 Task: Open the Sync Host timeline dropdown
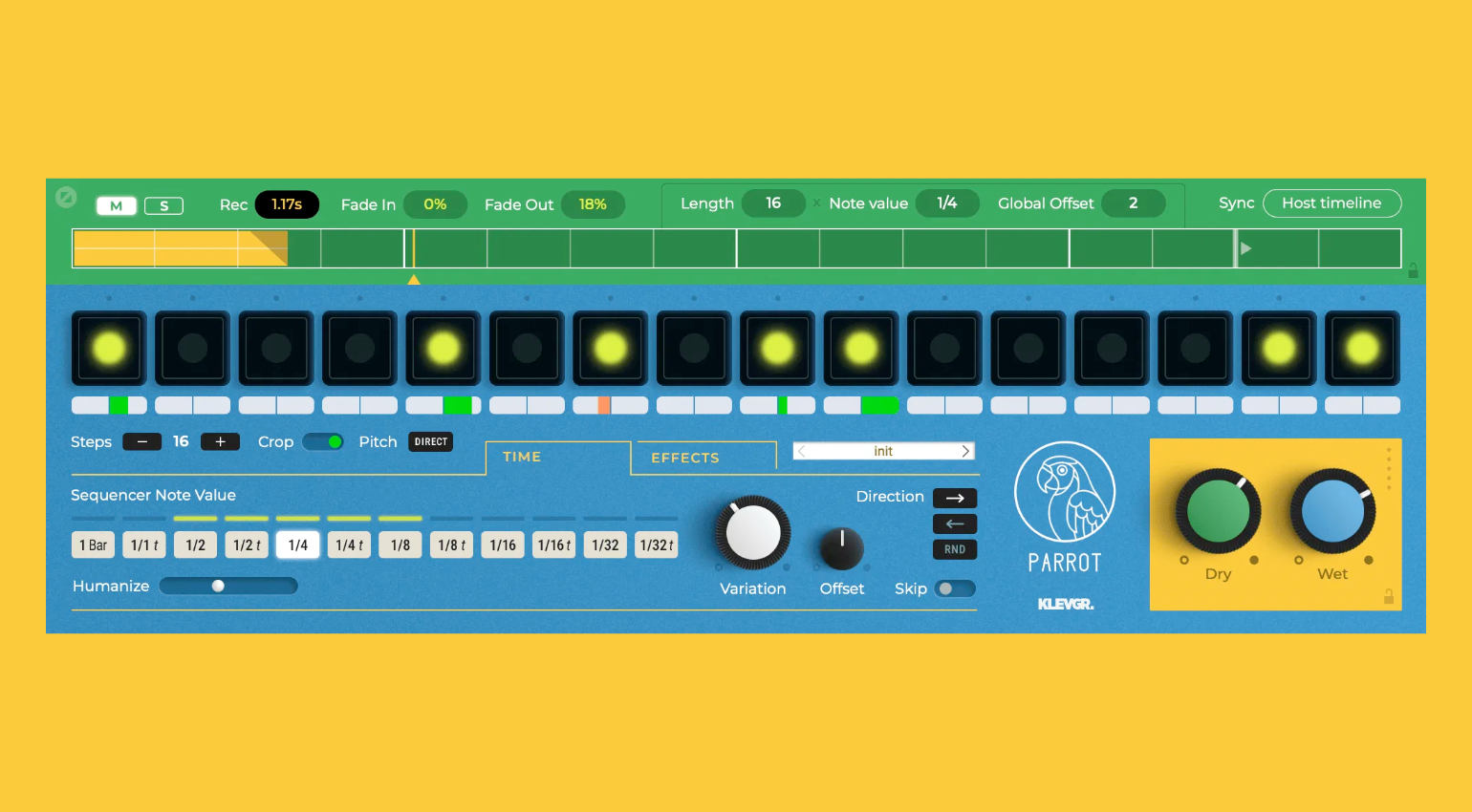coord(1331,203)
